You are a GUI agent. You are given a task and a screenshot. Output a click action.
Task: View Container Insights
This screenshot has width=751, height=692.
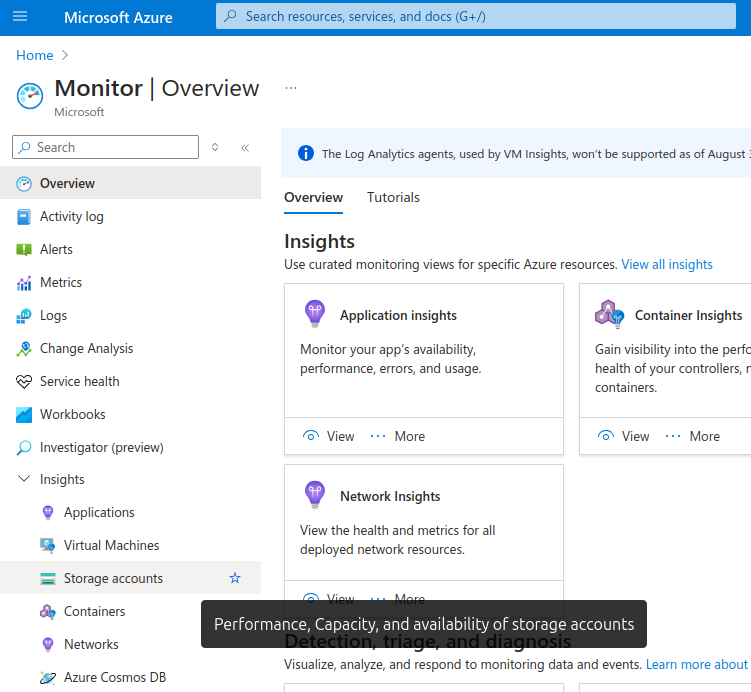coord(624,436)
